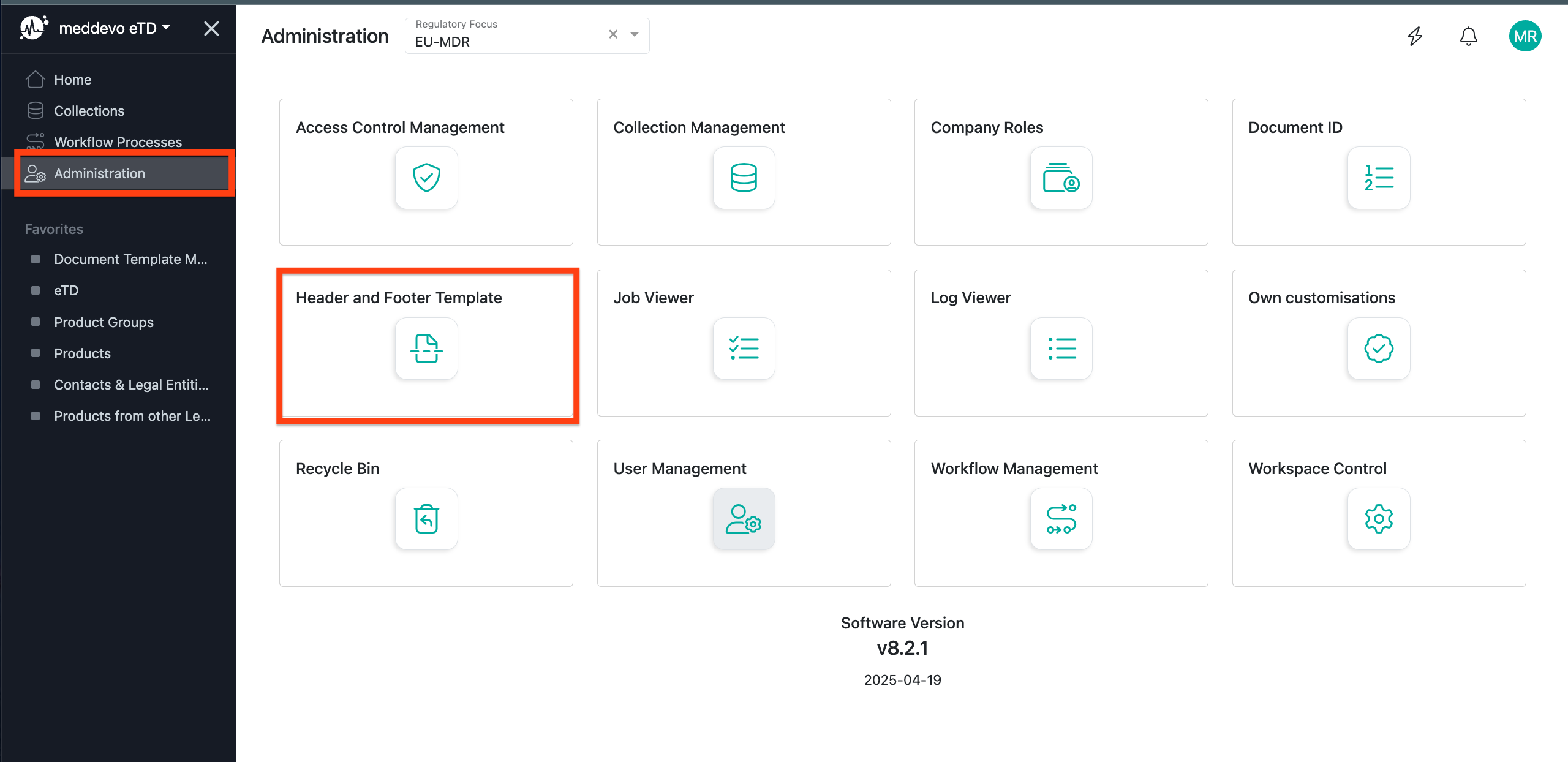Click the User Management icon
This screenshot has height=762, width=1568.
(744, 519)
